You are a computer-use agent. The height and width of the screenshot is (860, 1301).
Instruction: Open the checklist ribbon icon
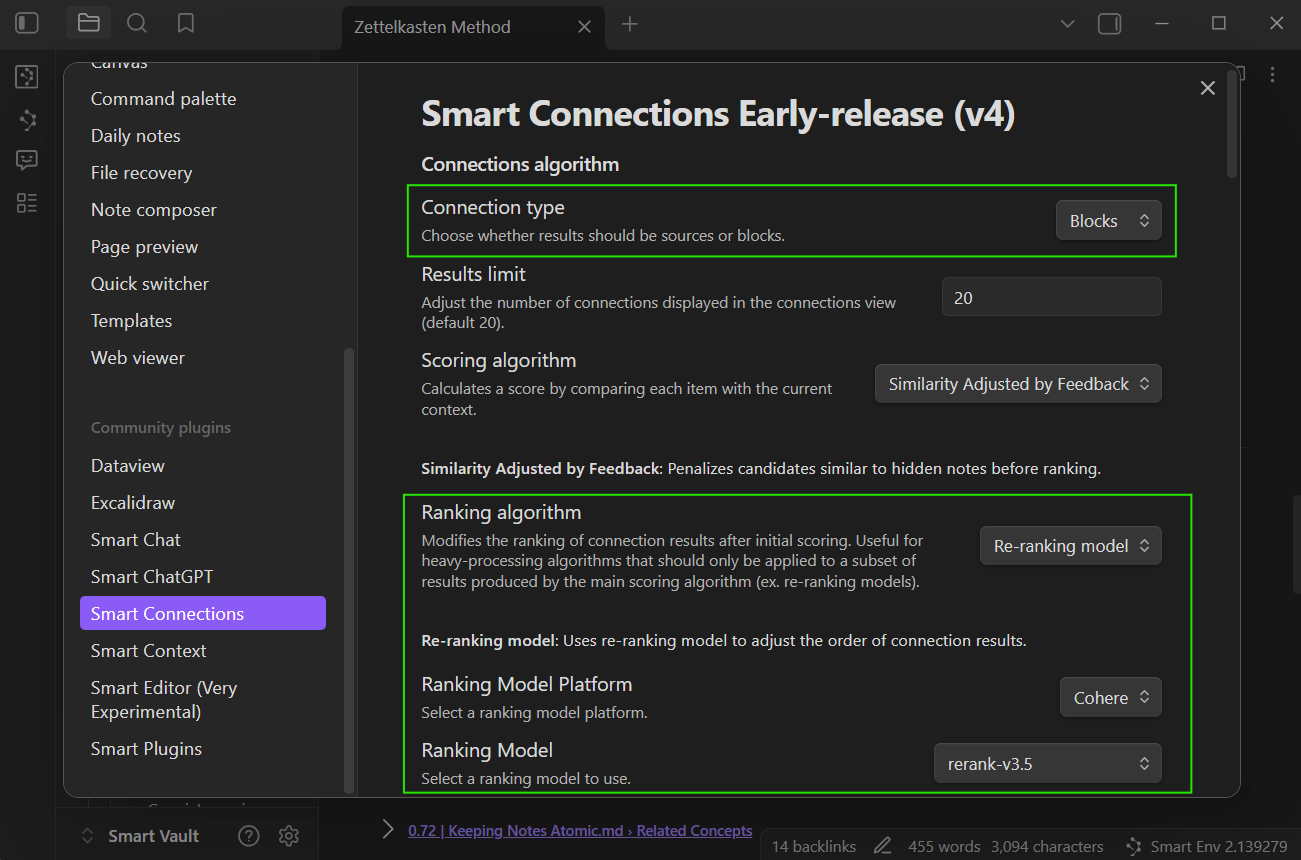(27, 203)
